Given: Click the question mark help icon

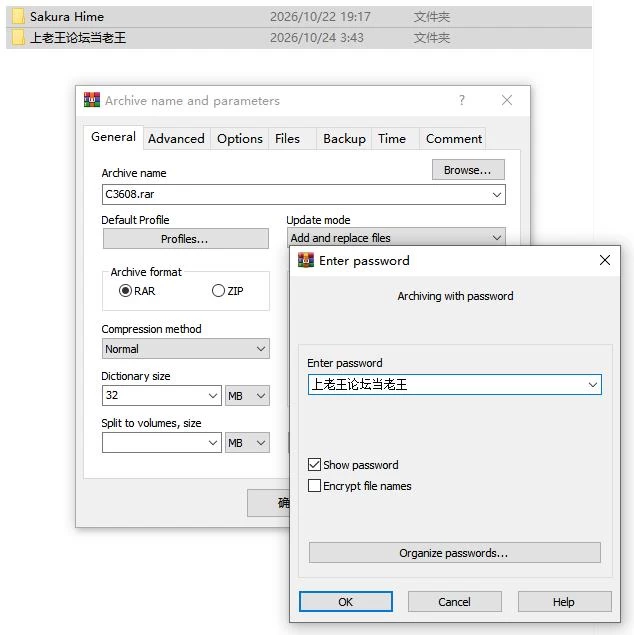Looking at the screenshot, I should (462, 100).
